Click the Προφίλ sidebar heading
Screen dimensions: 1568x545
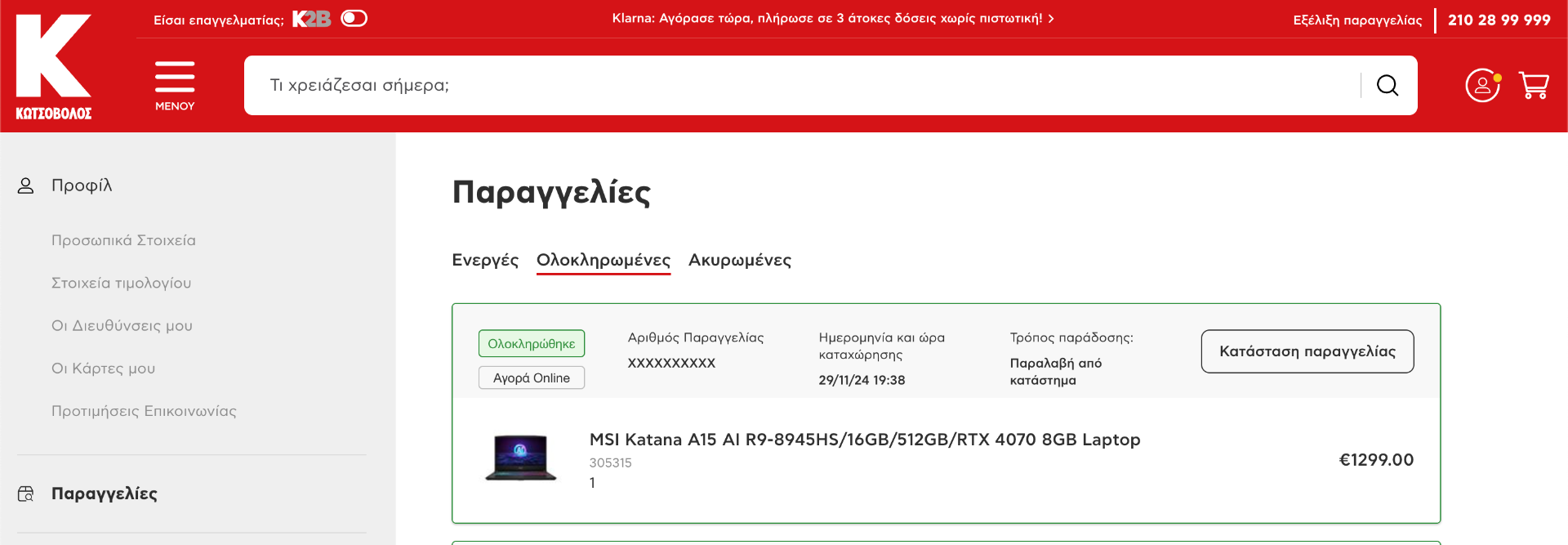82,185
